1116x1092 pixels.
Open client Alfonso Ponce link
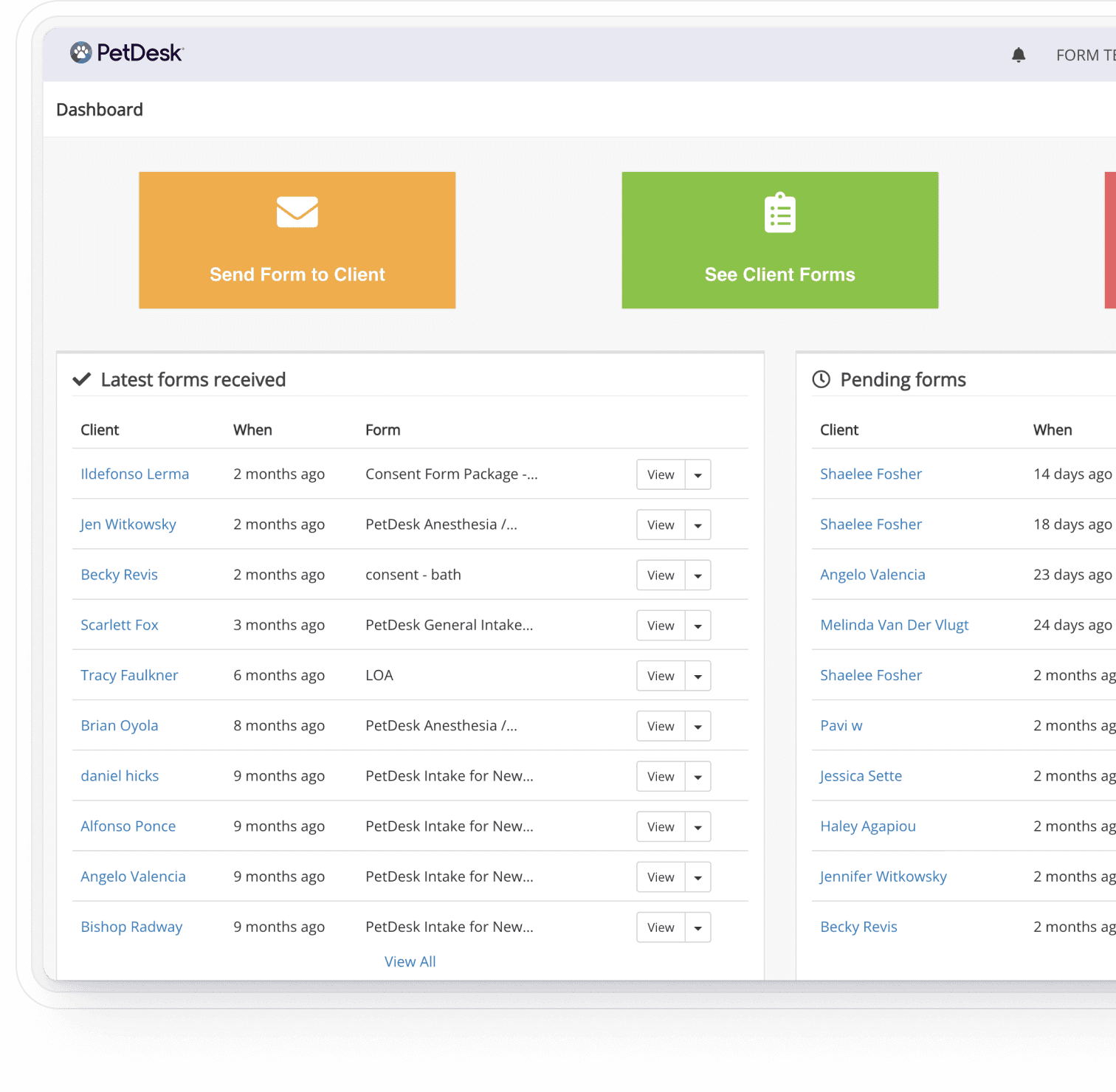(128, 826)
